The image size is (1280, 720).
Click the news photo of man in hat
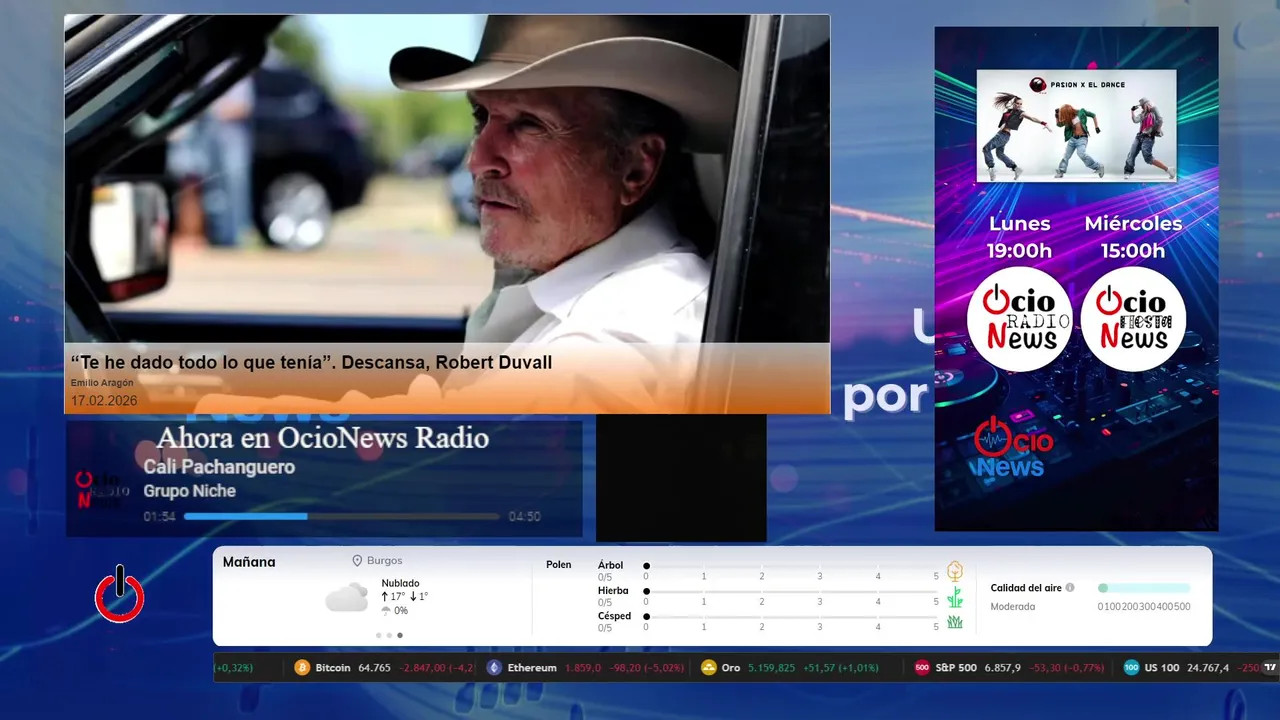[447, 179]
